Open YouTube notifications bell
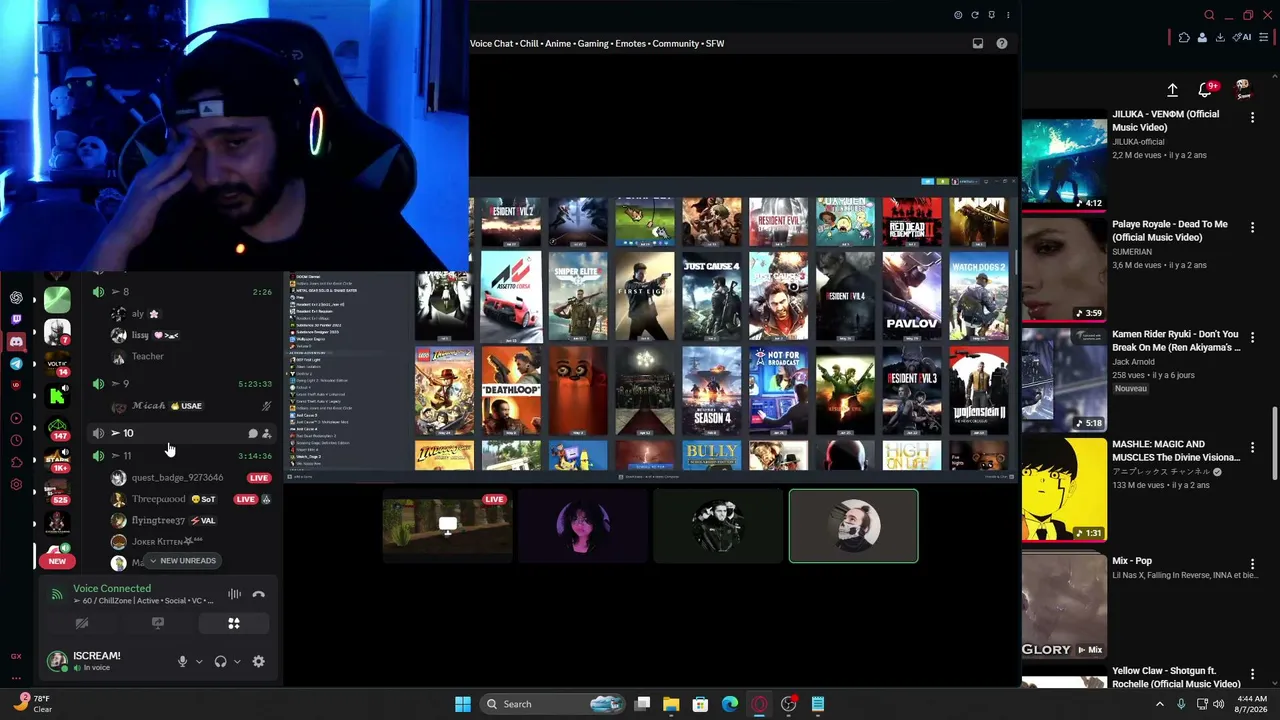 point(1206,90)
